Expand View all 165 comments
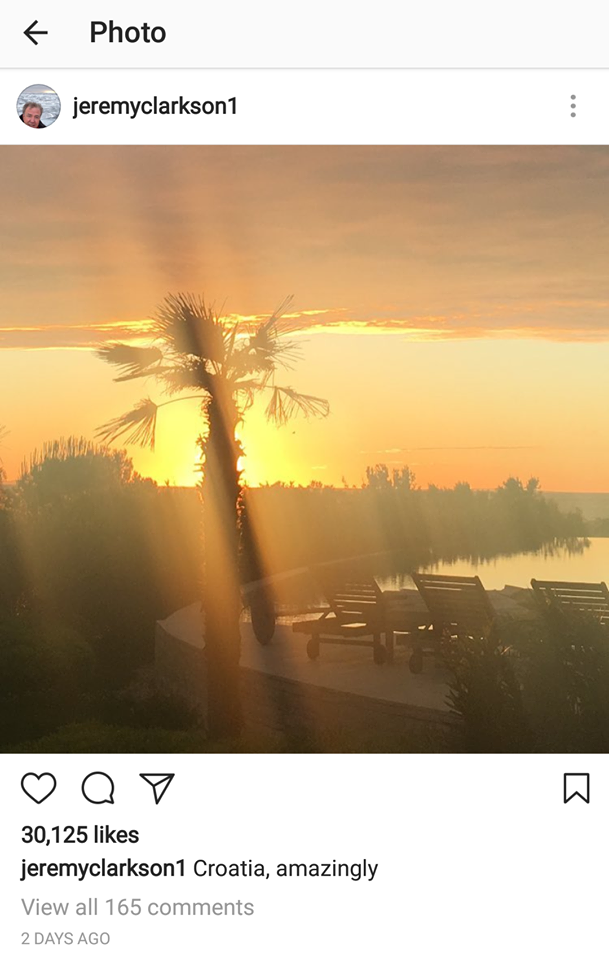 coord(138,907)
